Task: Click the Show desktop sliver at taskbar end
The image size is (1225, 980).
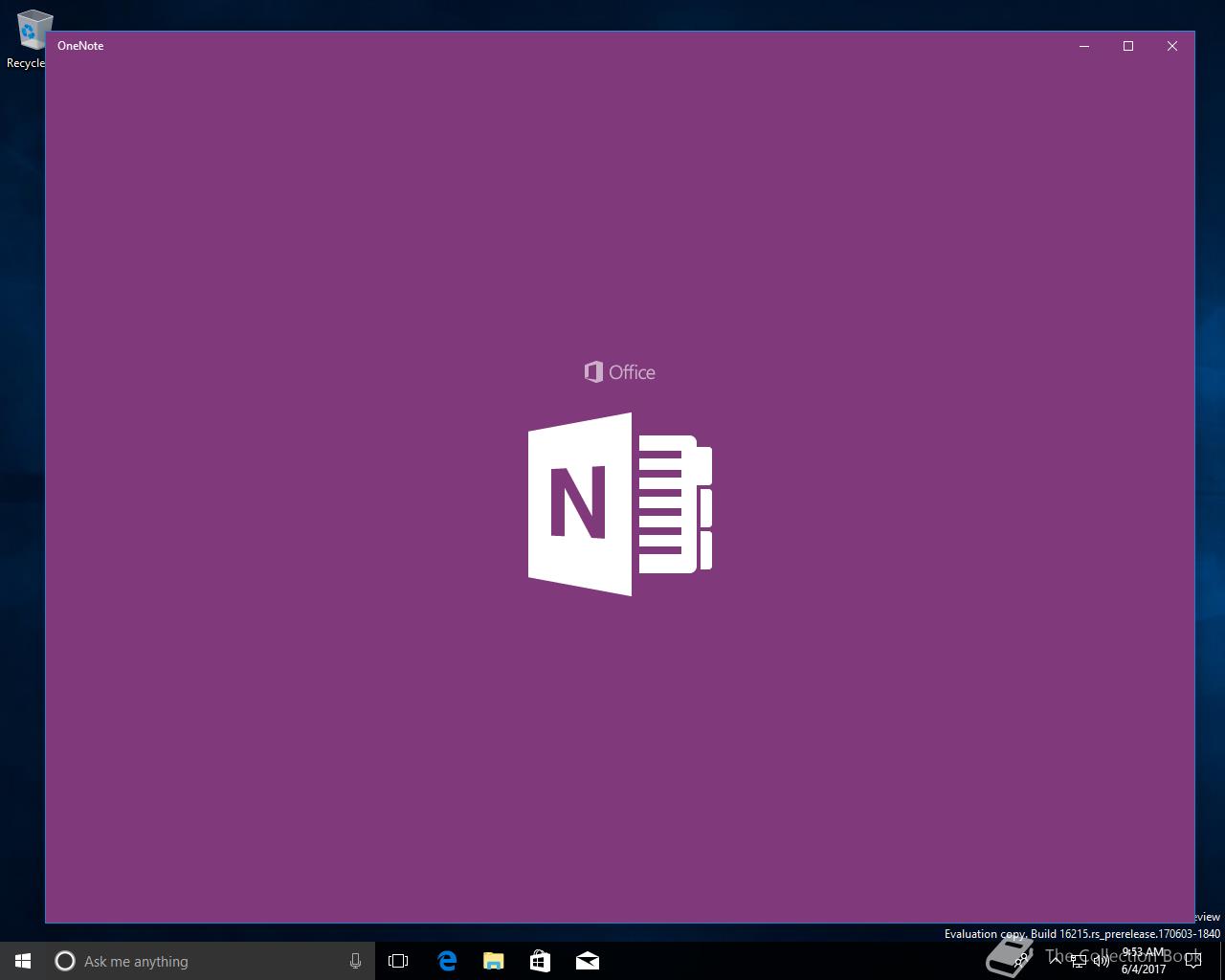Action: click(1222, 961)
